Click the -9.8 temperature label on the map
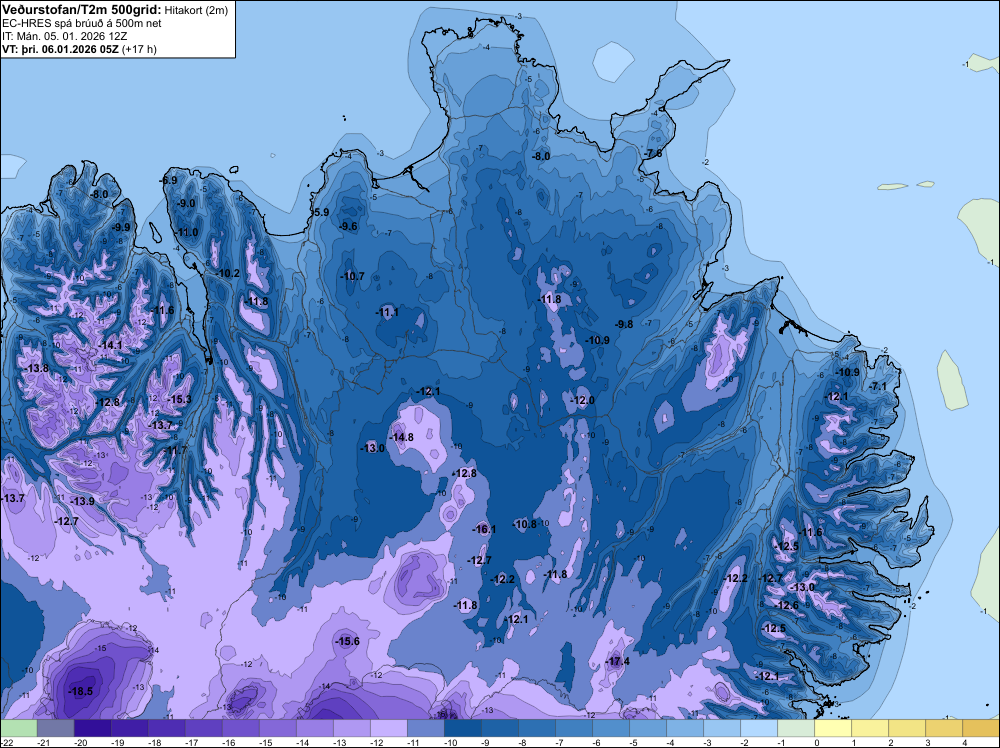1000x748 pixels. (x=623, y=324)
